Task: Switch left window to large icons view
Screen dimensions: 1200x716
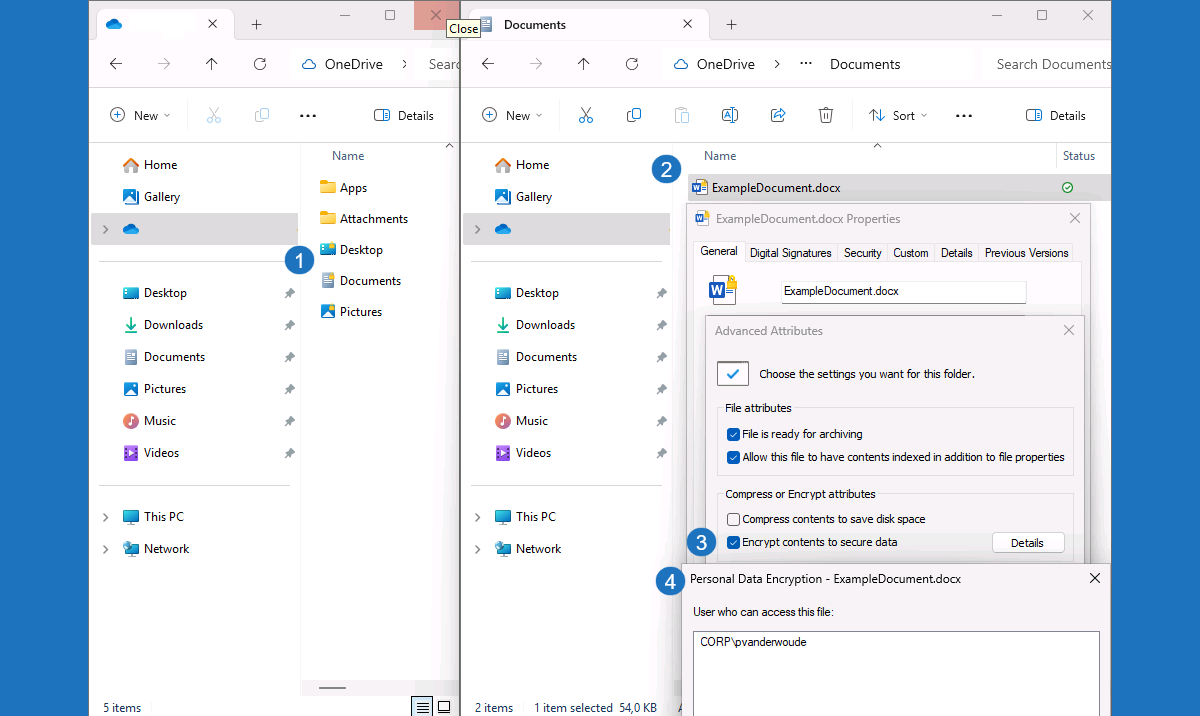Action: [x=444, y=707]
